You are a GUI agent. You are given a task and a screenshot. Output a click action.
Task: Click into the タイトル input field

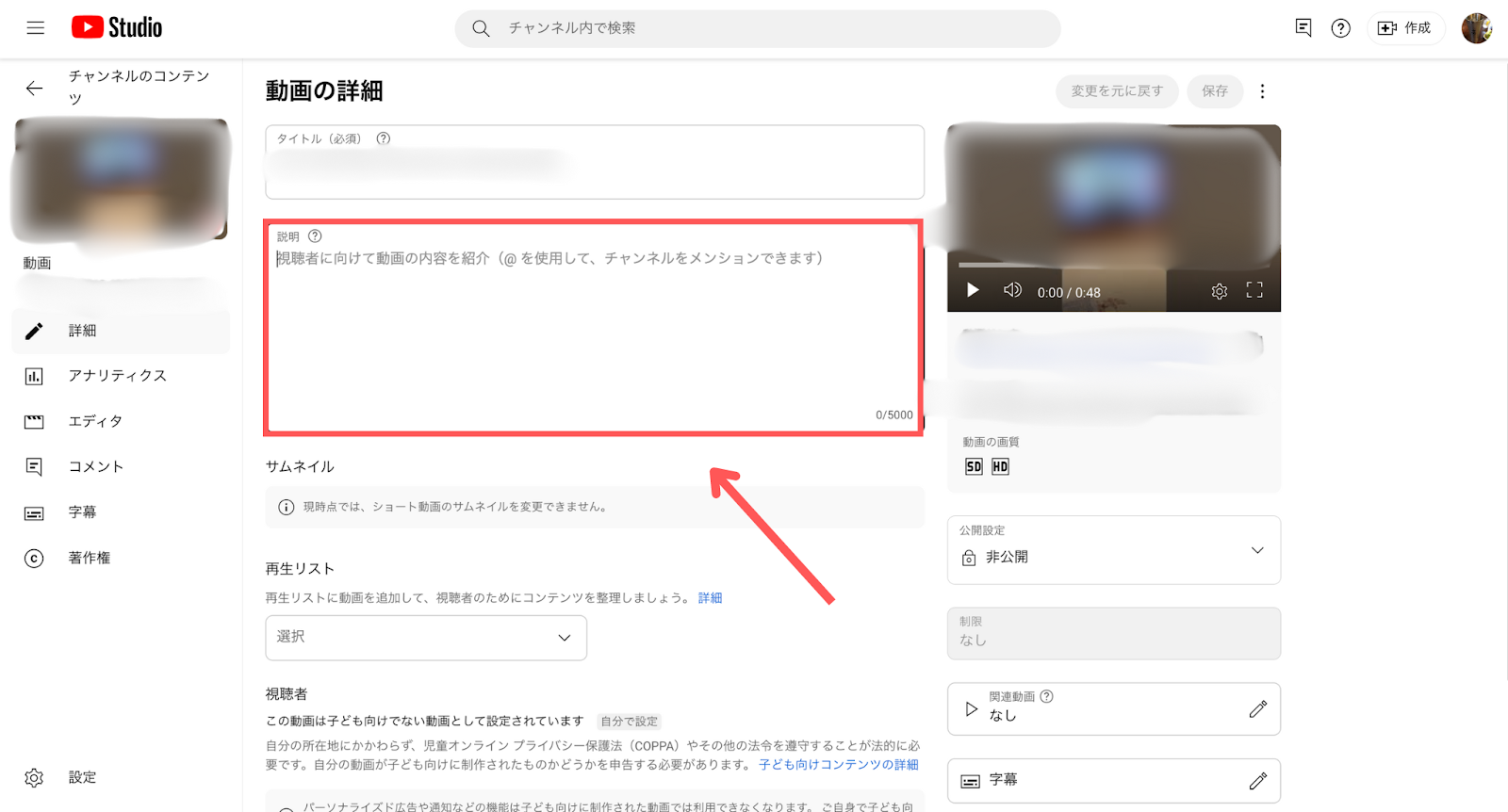(x=595, y=162)
